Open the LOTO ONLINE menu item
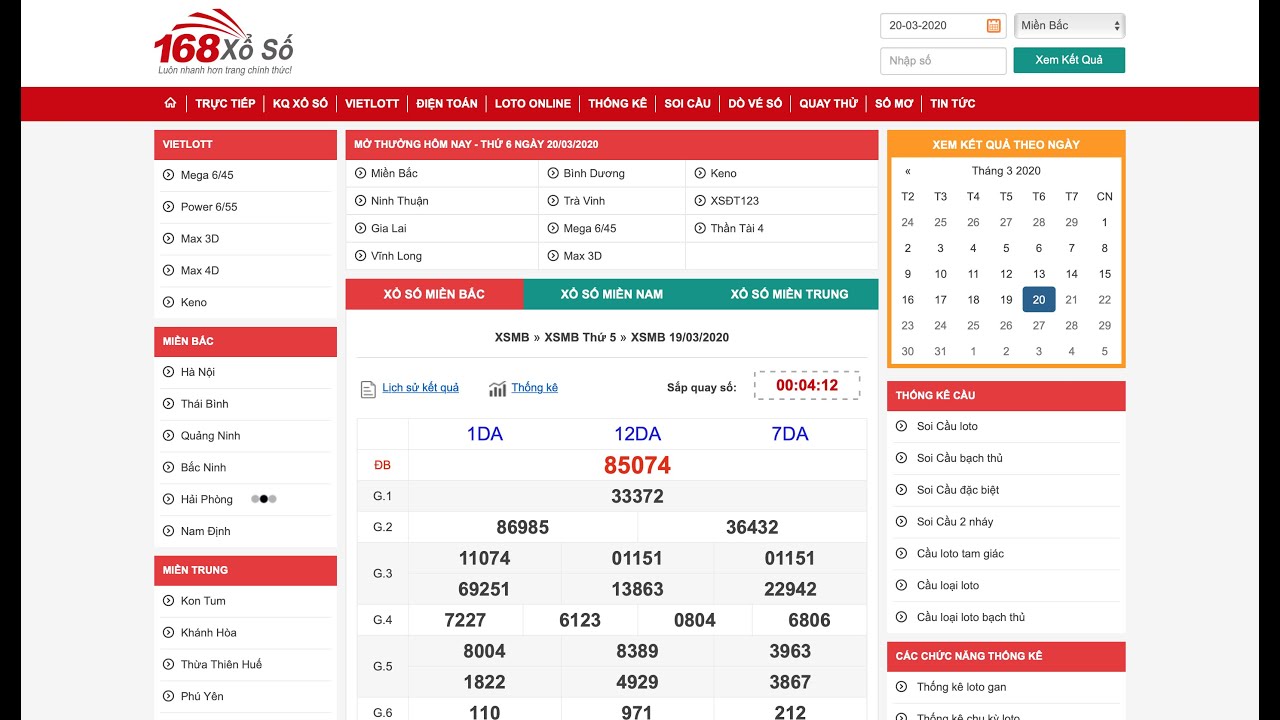 533,103
